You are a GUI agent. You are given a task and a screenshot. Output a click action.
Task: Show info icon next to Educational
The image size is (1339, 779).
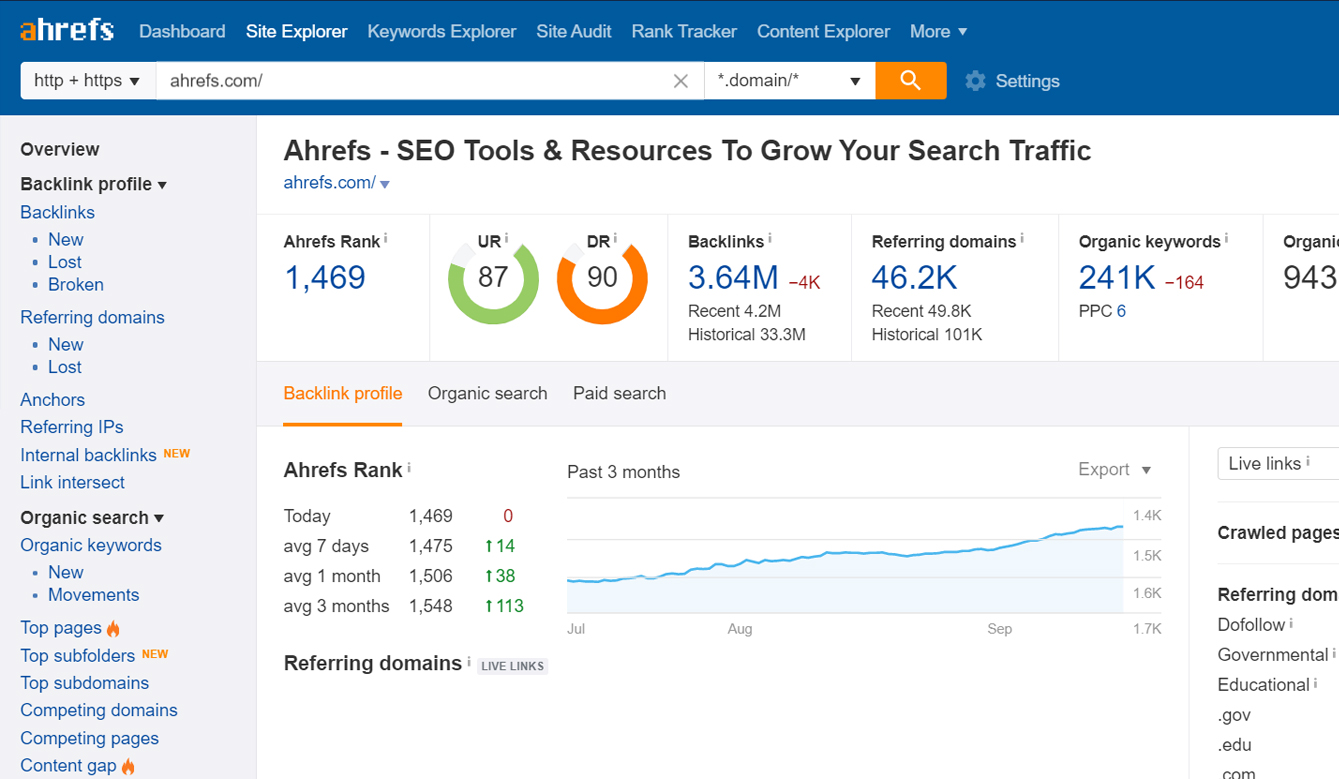(1315, 683)
